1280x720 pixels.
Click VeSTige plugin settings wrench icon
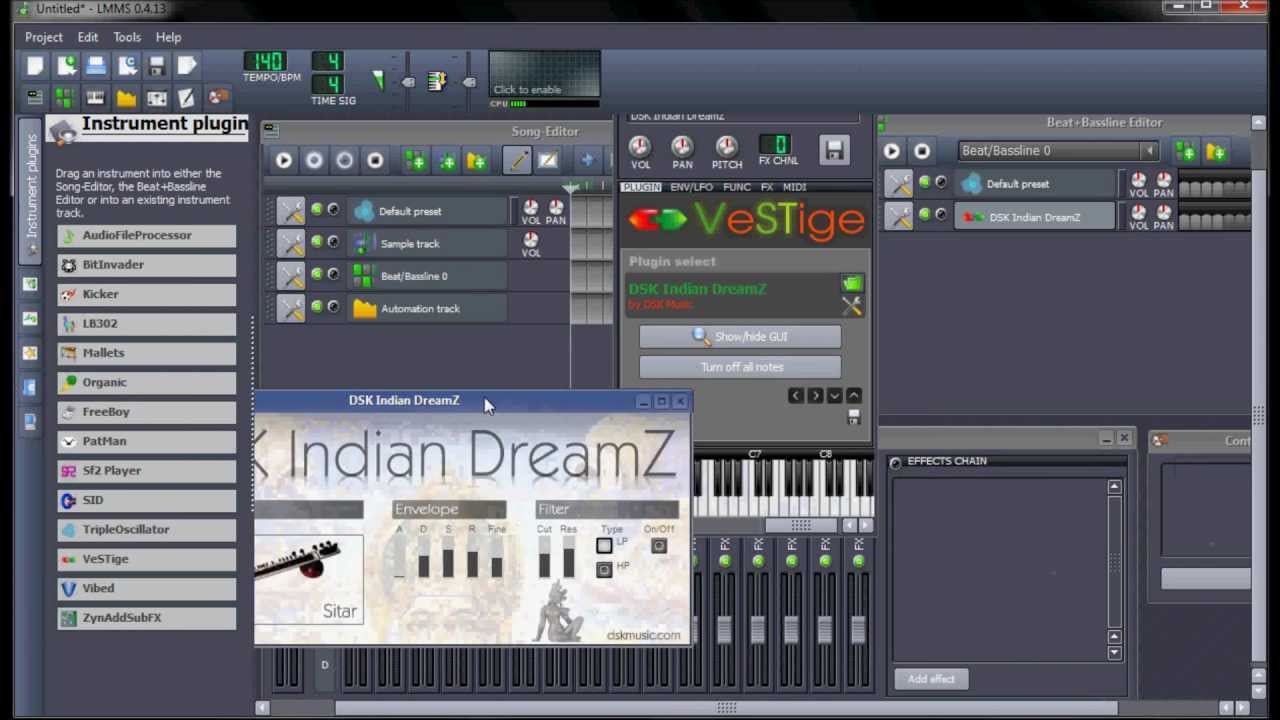pyautogui.click(x=852, y=307)
